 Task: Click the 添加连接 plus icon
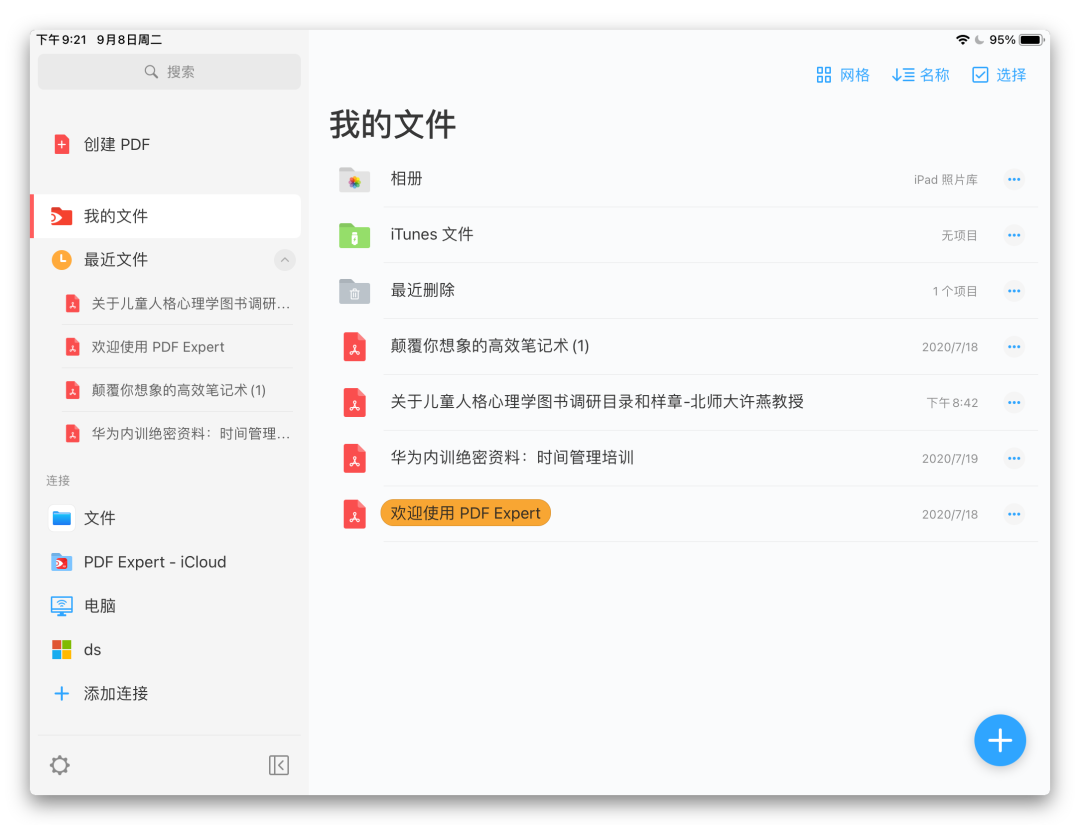click(x=62, y=693)
